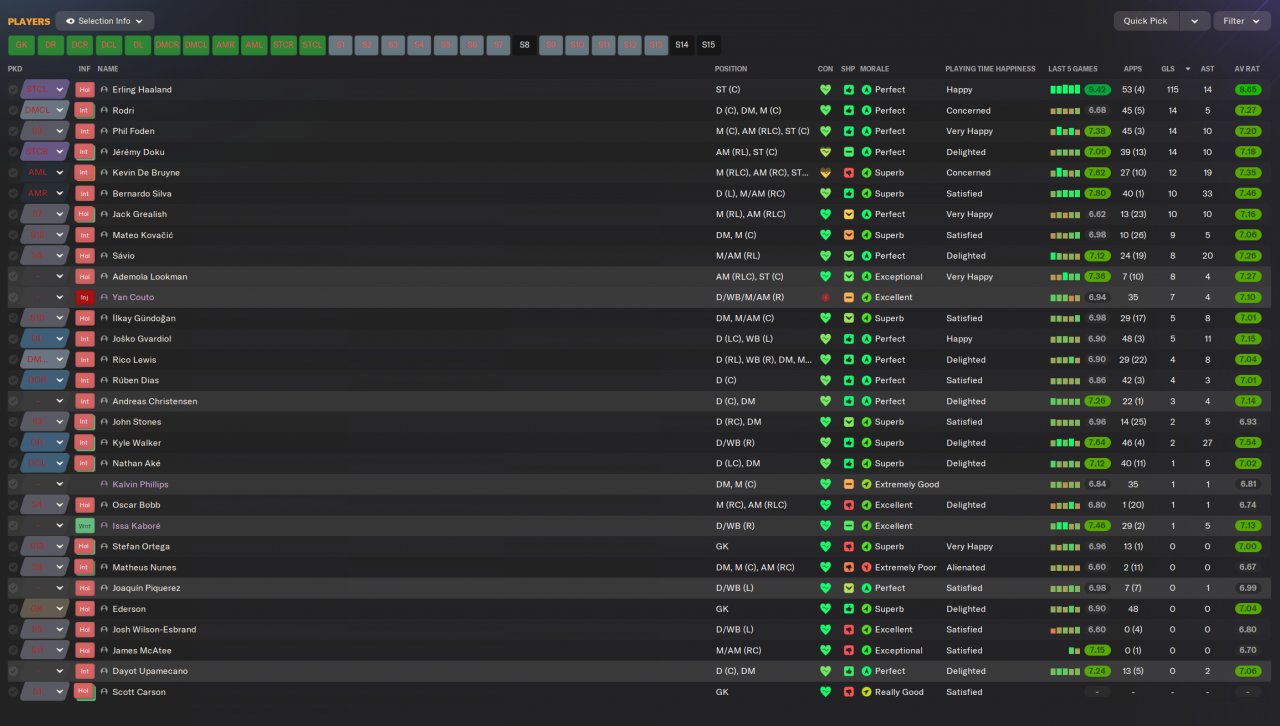Check Issa Kaboré's sharpness icon
Image resolution: width=1280 pixels, height=726 pixels.
click(848, 526)
